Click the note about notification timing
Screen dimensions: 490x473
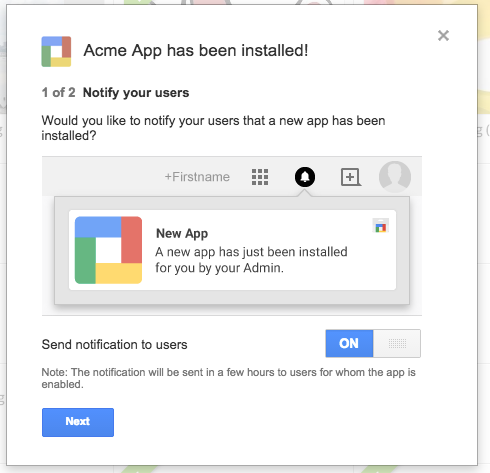(228, 378)
